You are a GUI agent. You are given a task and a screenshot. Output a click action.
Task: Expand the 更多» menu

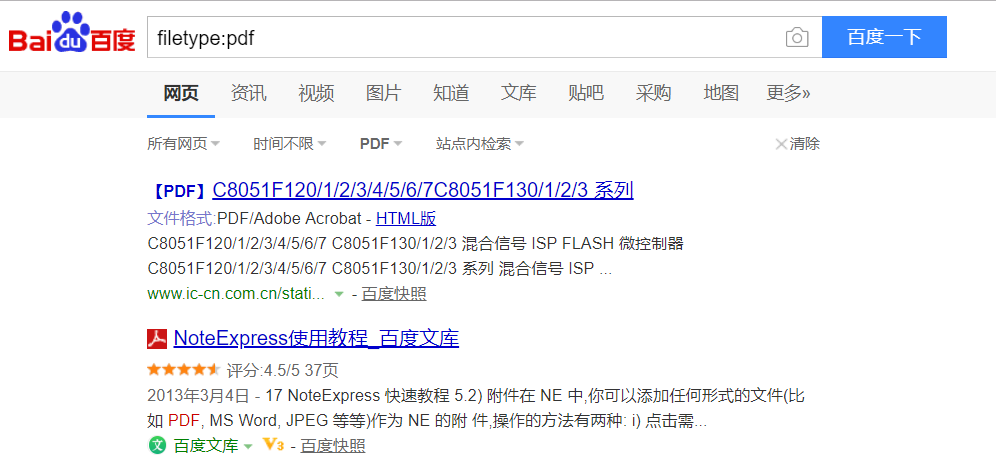pos(788,94)
